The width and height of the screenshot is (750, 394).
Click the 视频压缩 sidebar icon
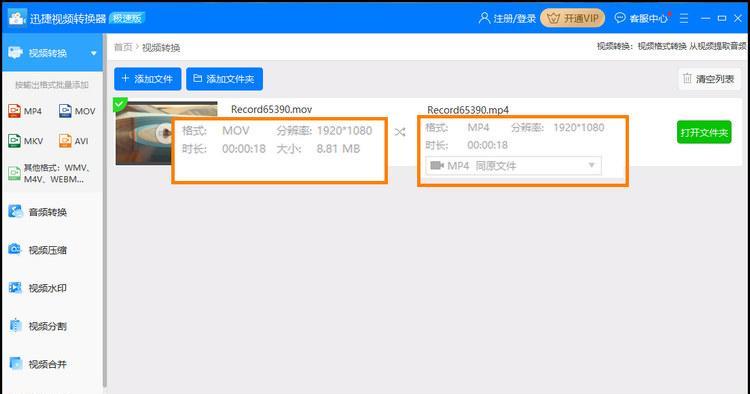pos(15,250)
